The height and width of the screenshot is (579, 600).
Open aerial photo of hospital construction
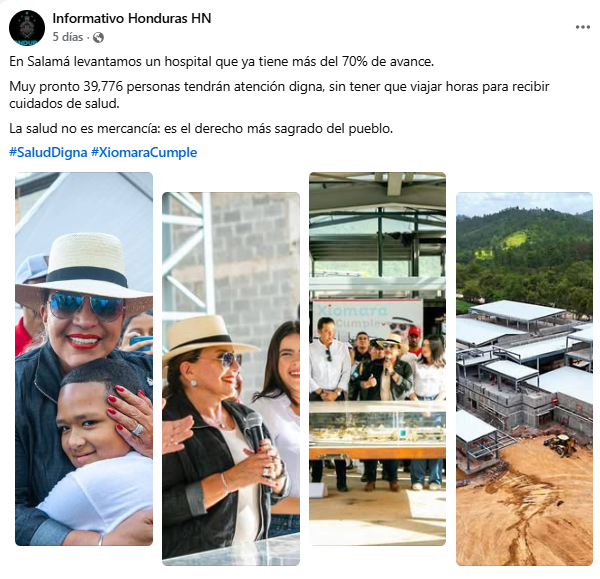(524, 379)
